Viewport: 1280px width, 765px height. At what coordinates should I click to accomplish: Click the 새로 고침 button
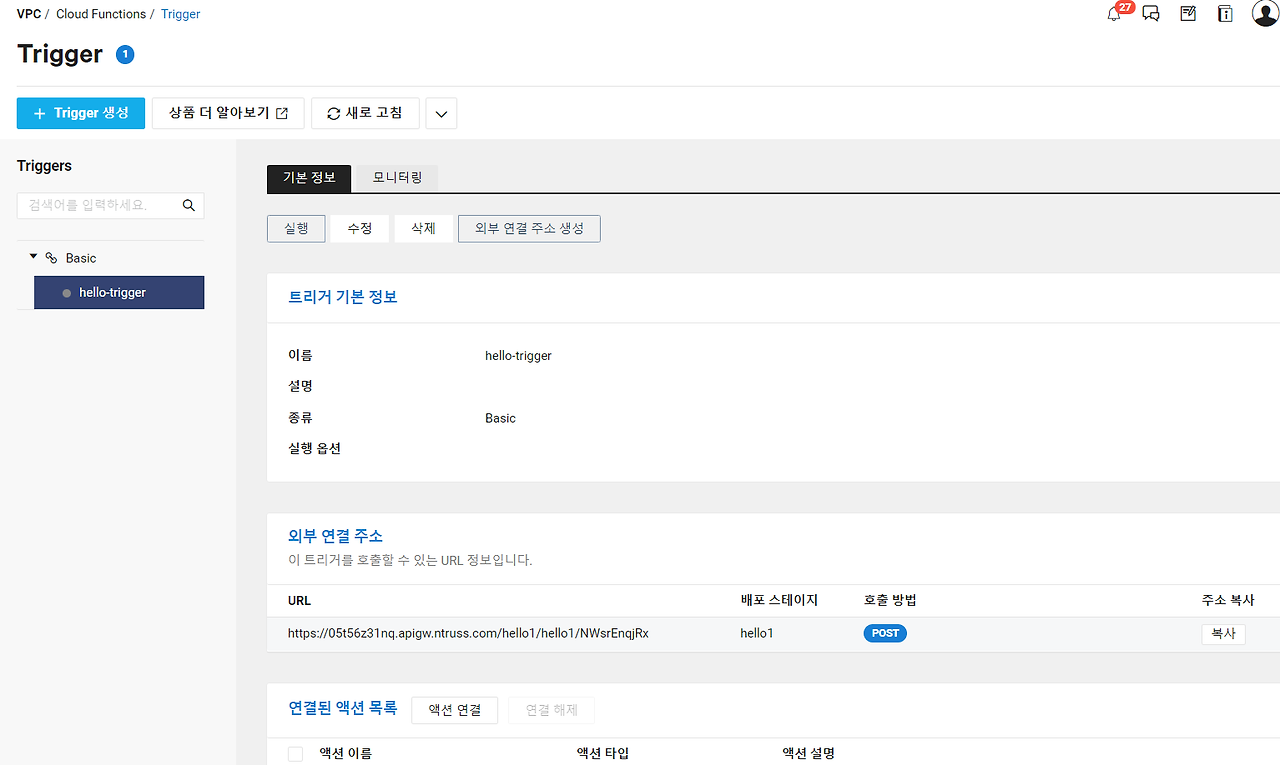click(x=365, y=113)
